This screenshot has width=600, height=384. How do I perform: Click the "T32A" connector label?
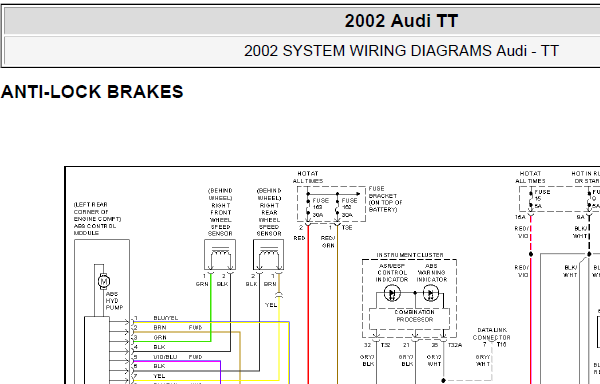coord(455,345)
